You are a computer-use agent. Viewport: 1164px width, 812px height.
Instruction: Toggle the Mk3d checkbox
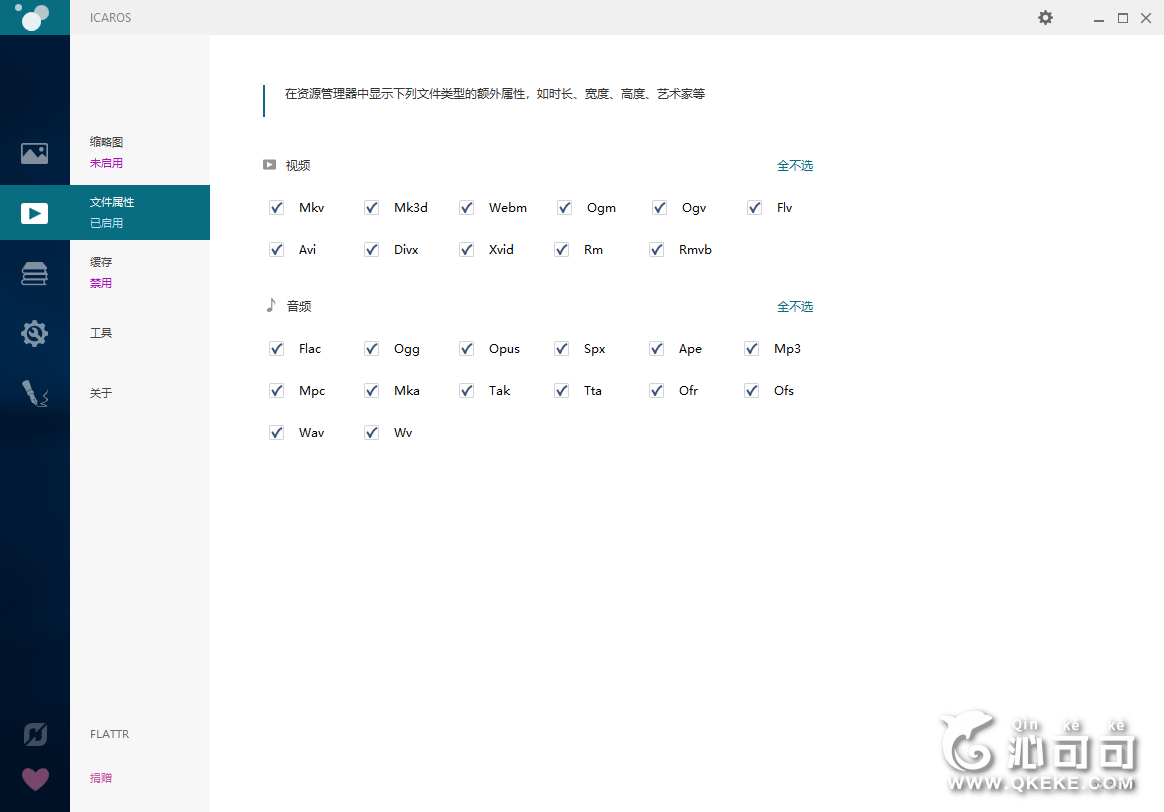tap(372, 208)
